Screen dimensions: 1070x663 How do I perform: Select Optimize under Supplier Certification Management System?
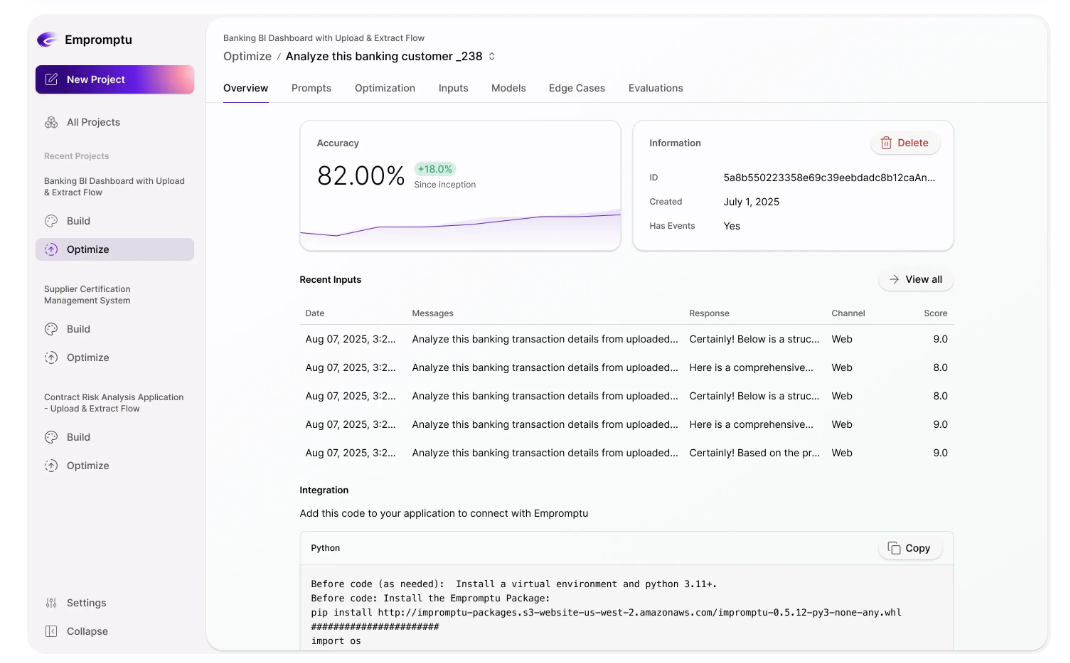pos(87,357)
